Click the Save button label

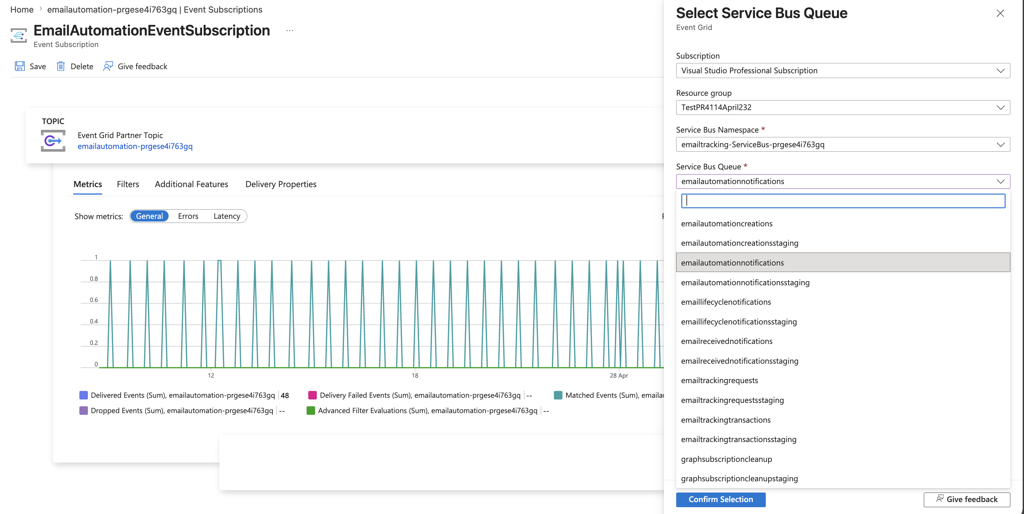38,67
